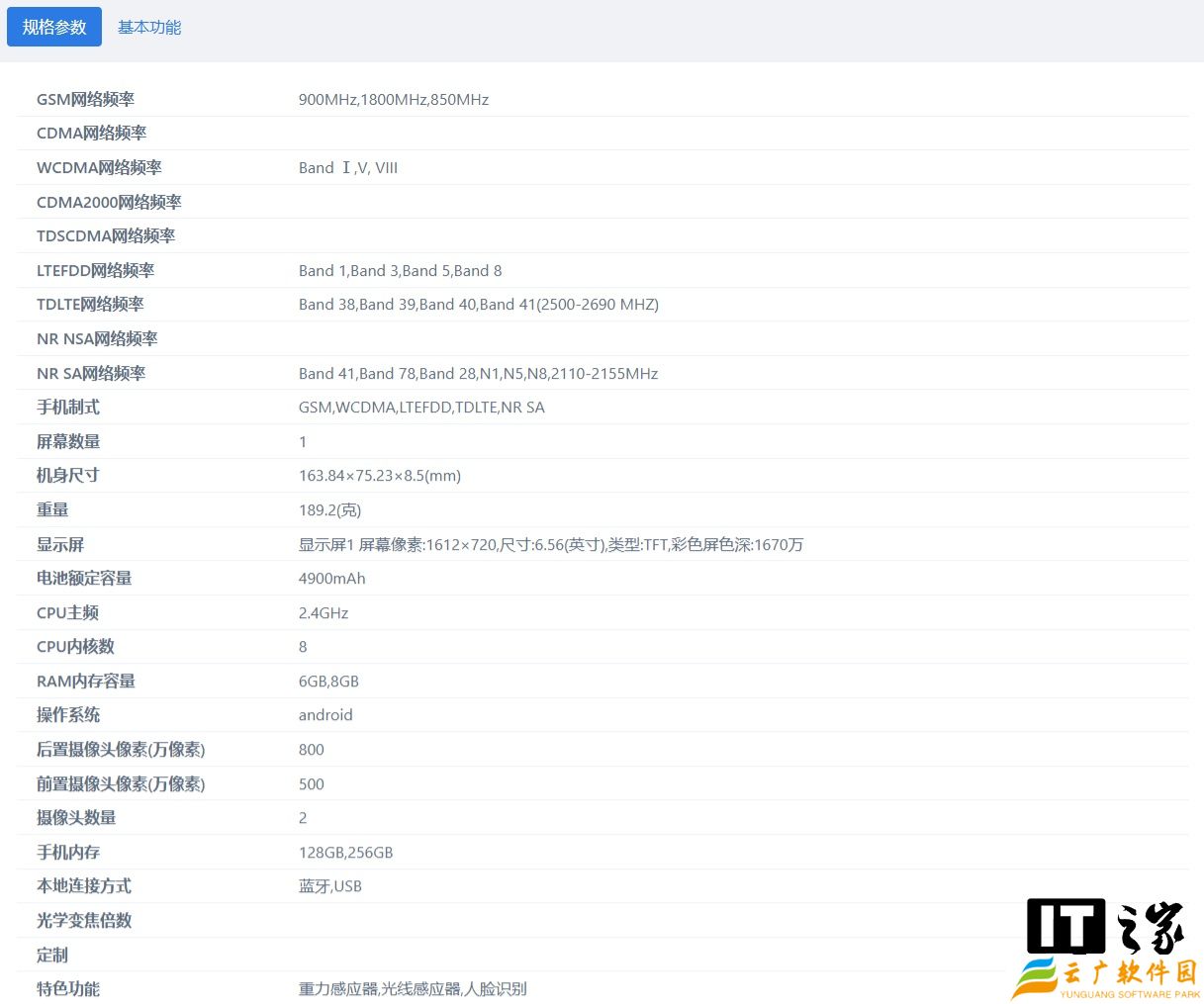Image resolution: width=1204 pixels, height=1004 pixels.
Task: Select the 显示屏1 屏幕像素 description
Action: coord(551,544)
